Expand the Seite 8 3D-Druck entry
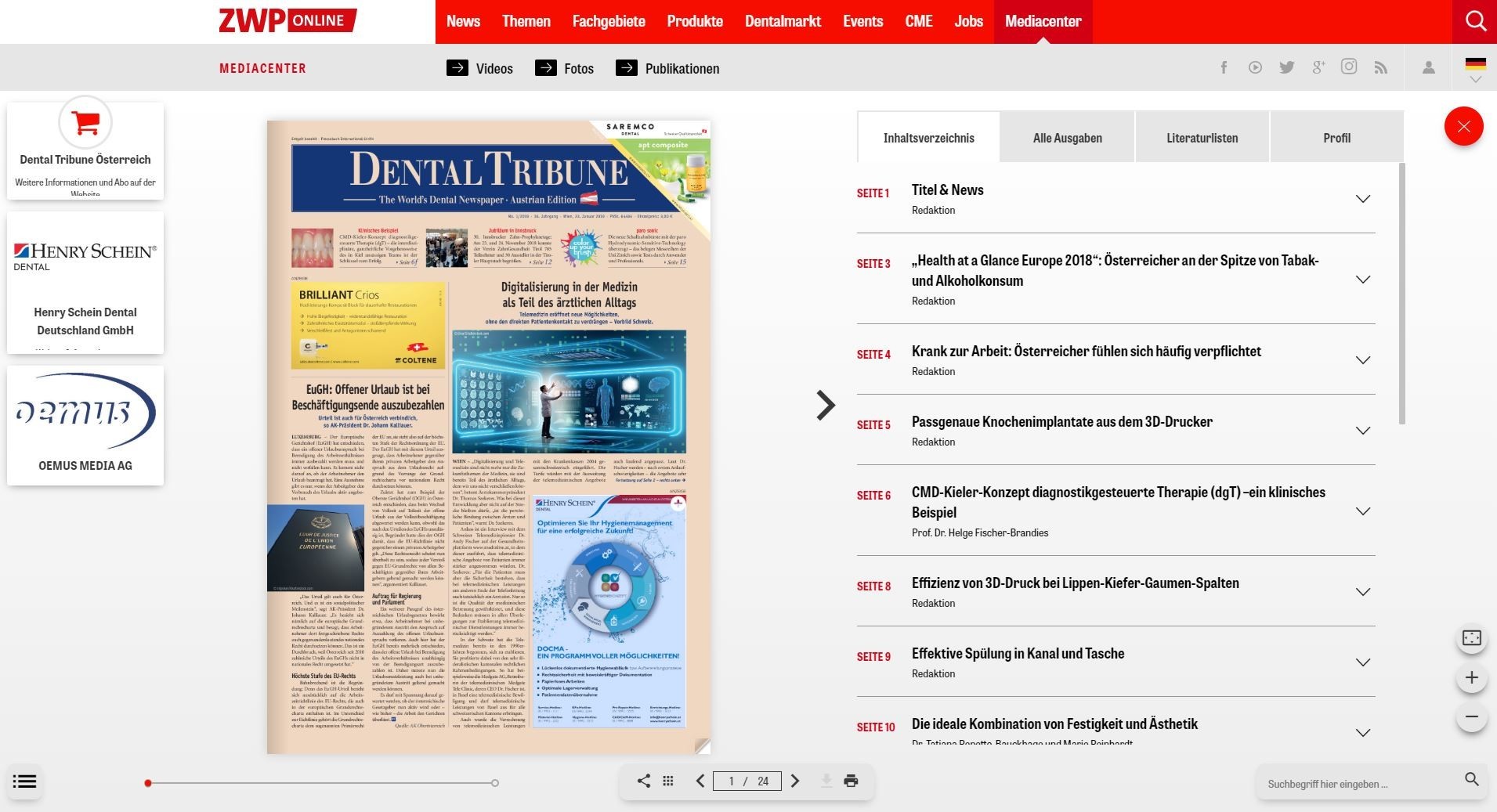The width and height of the screenshot is (1497, 812). point(1363,592)
